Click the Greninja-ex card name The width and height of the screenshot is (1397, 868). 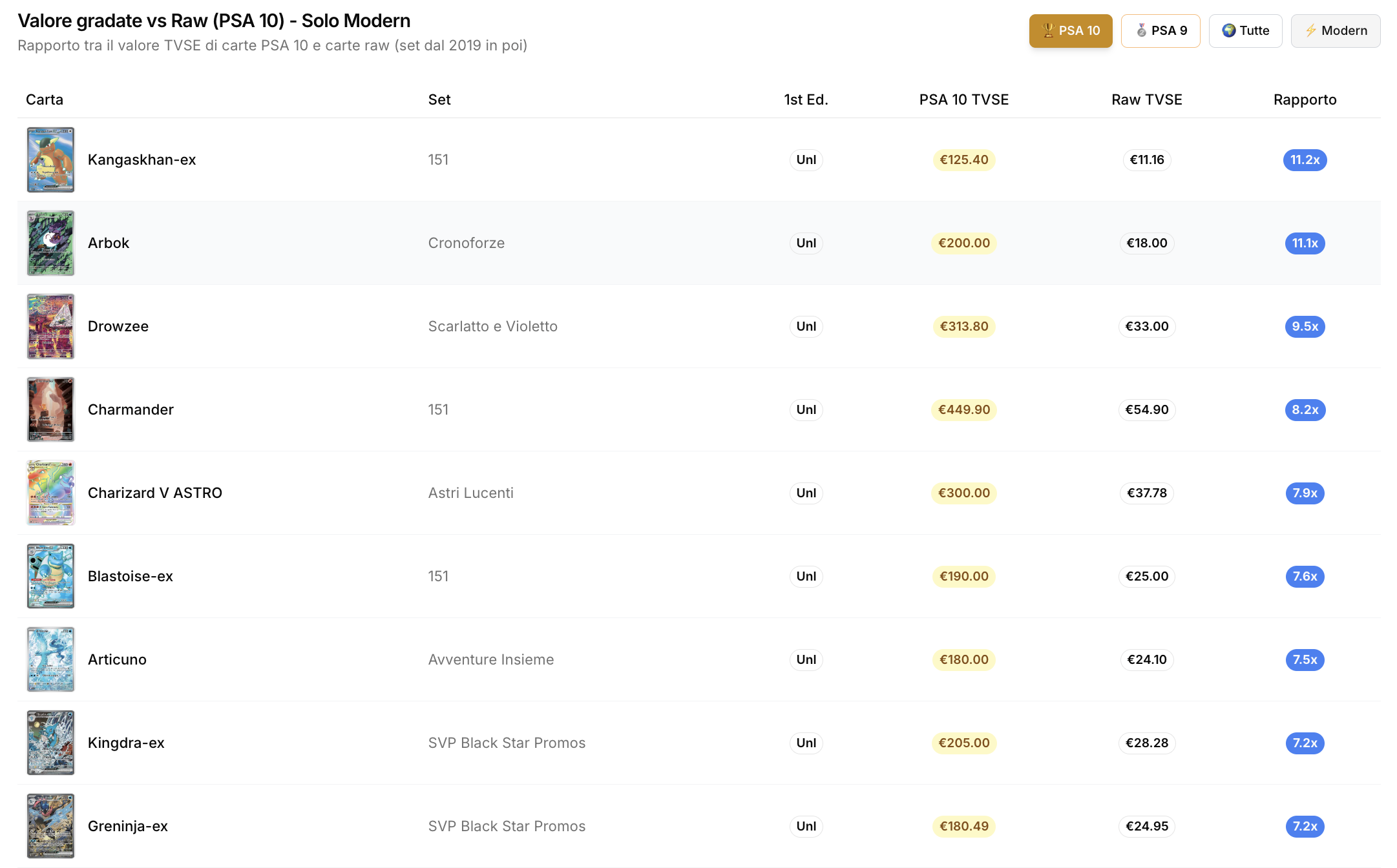tap(128, 826)
